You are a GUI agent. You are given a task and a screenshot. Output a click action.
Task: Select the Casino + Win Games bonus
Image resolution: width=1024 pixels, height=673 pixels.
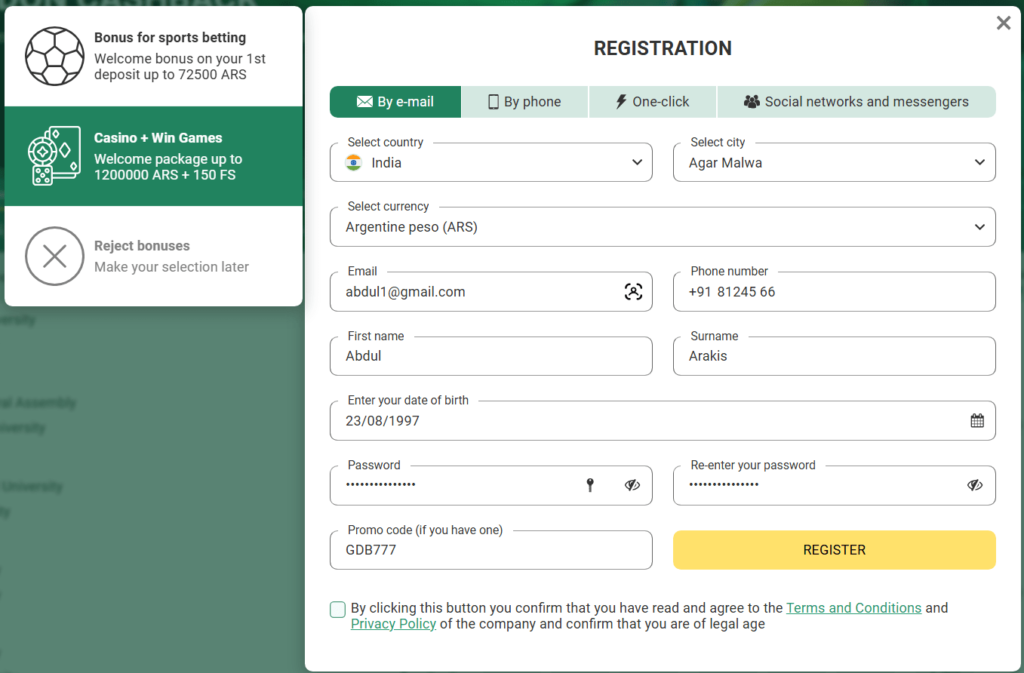coord(153,156)
